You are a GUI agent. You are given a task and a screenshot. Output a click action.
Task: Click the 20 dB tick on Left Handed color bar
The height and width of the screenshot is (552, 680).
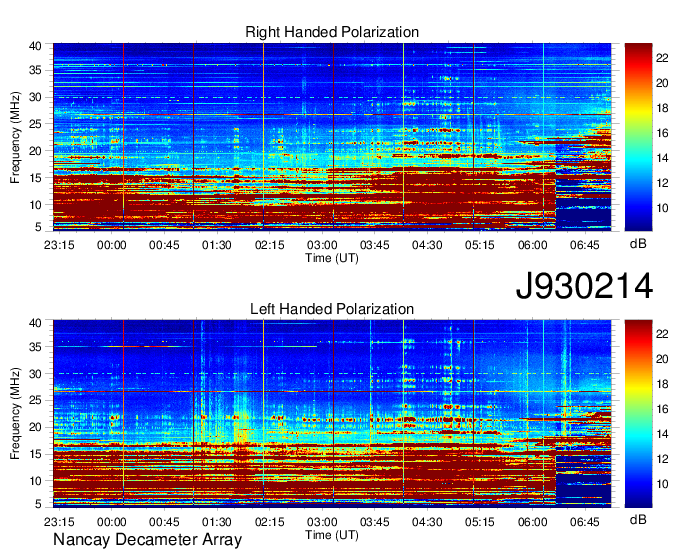tap(662, 359)
